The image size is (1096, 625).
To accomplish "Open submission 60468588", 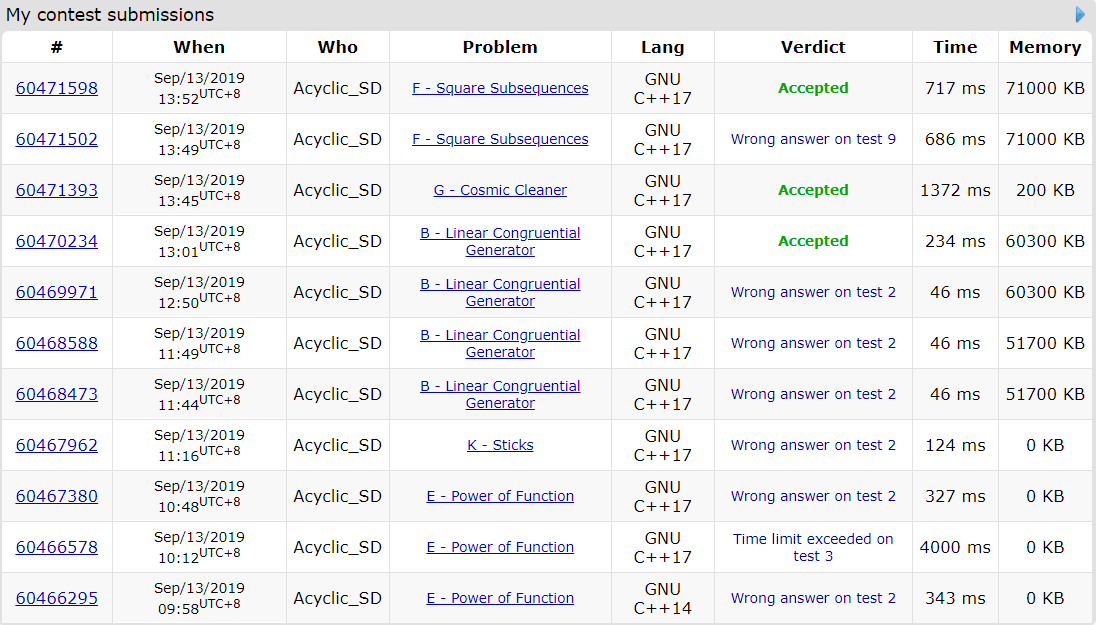I will 57,343.
